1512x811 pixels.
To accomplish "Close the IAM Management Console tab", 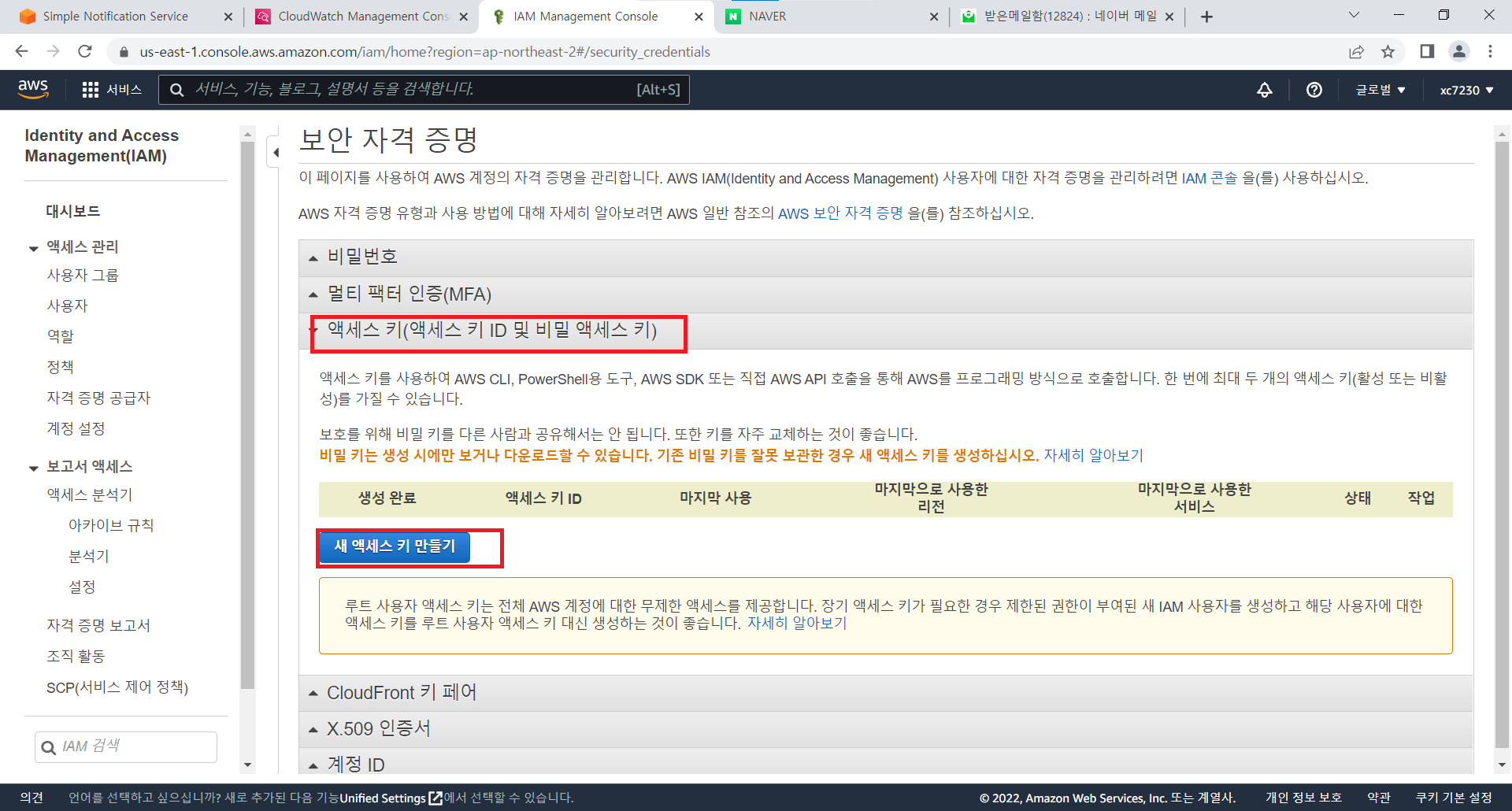I will pos(699,17).
